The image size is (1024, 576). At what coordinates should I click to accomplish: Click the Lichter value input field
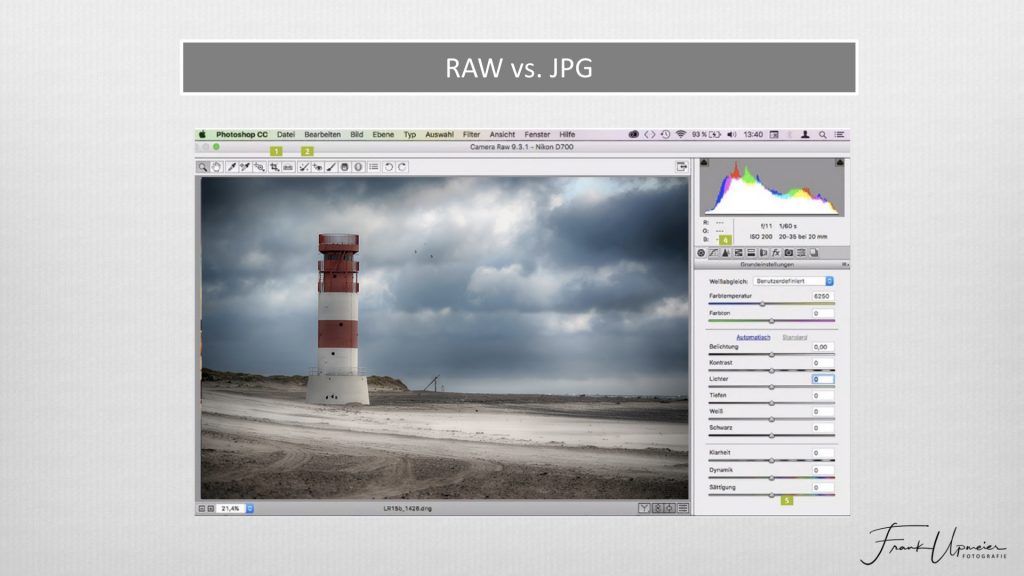(822, 379)
